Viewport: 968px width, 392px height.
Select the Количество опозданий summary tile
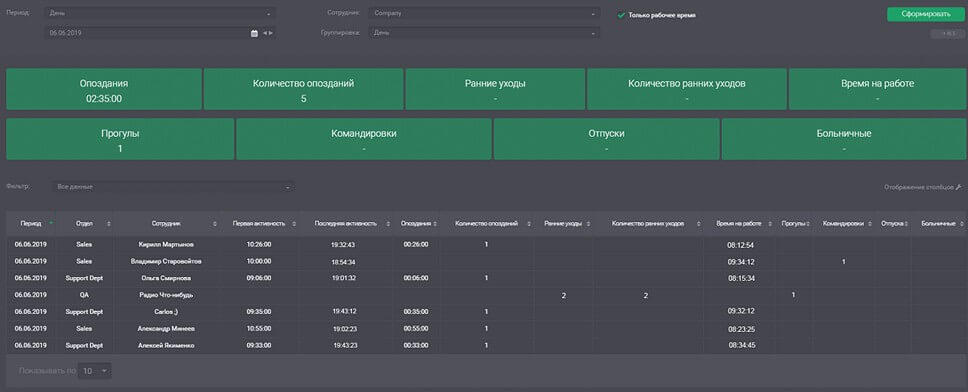(303, 90)
